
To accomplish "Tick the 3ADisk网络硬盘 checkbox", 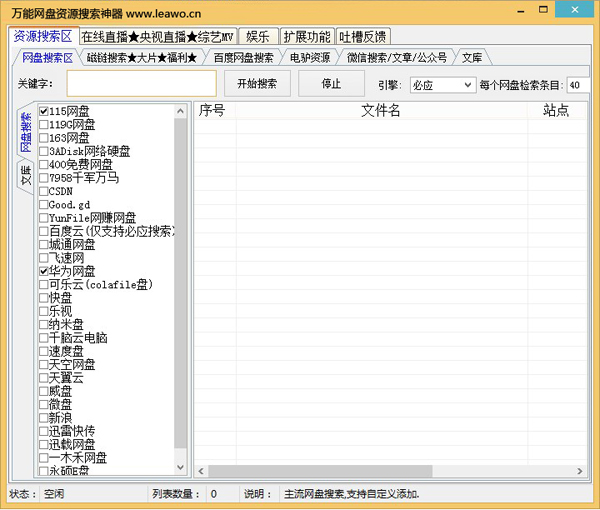I will [43, 151].
